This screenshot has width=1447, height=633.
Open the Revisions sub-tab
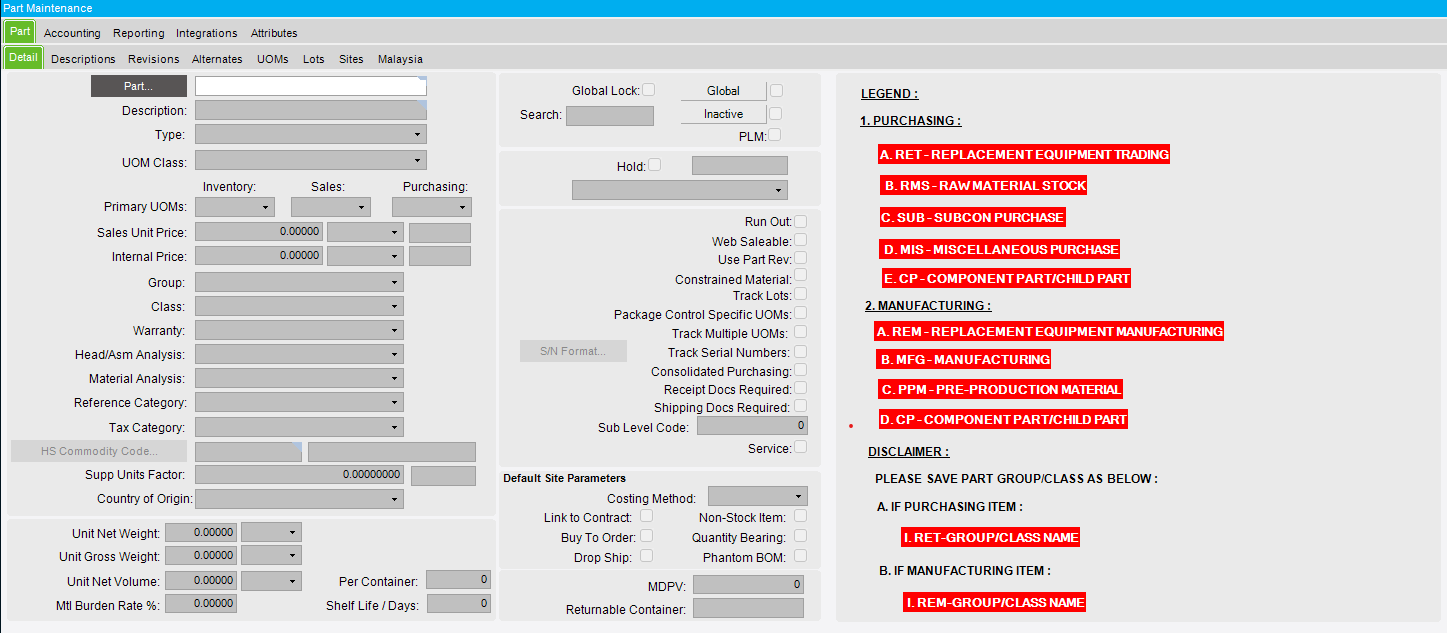[x=154, y=59]
